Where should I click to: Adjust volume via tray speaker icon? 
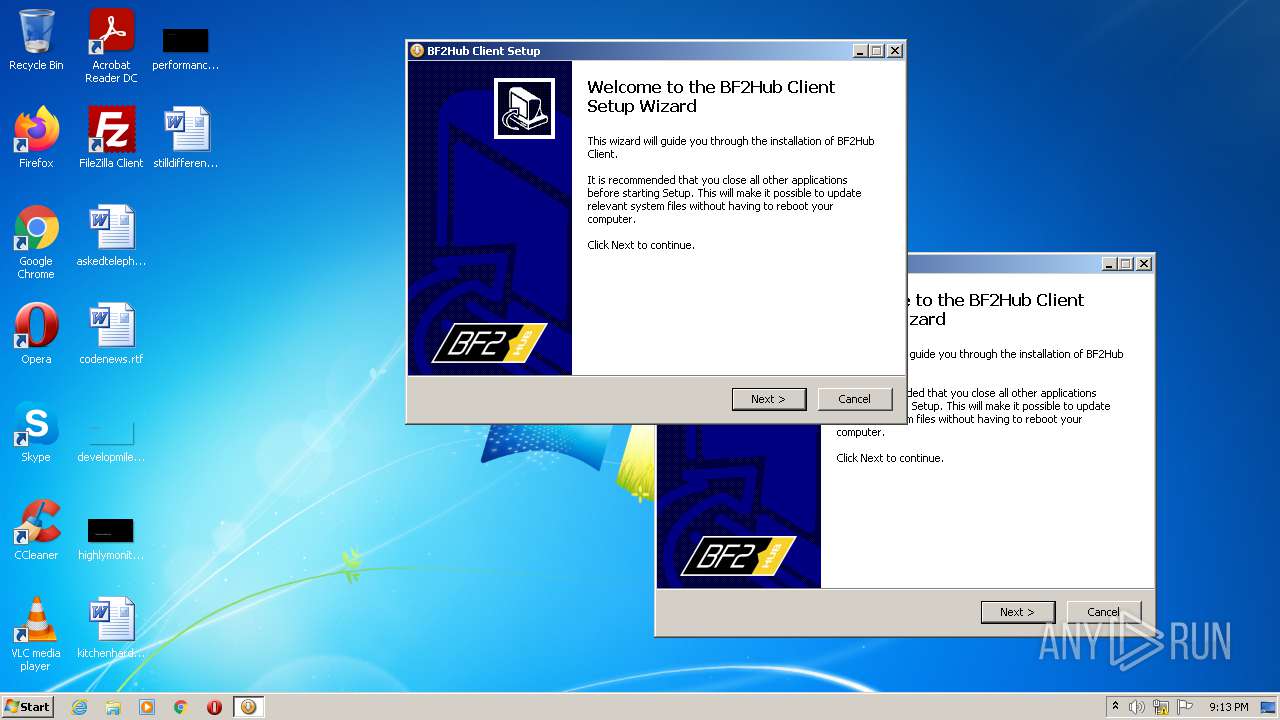tap(1137, 707)
